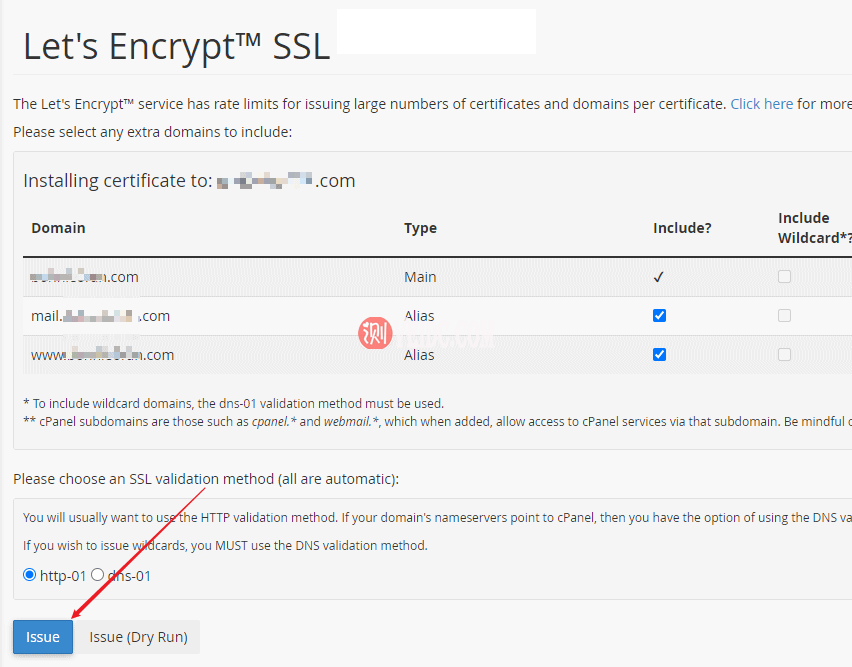Click the "Include?" column header
The height and width of the screenshot is (667, 852).
pos(682,228)
